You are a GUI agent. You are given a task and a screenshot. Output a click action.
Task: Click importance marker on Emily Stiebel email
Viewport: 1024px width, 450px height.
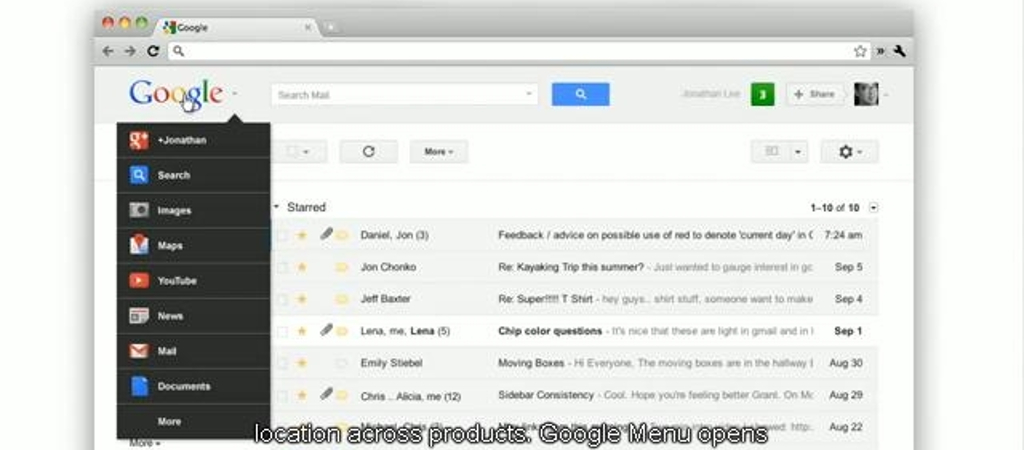(x=342, y=363)
